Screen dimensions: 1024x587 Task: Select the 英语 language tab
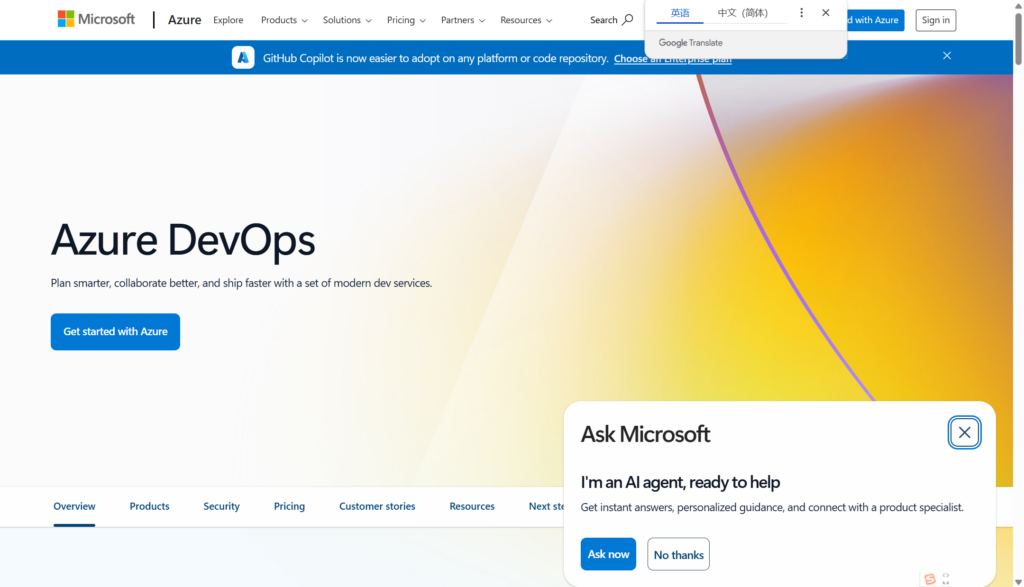coord(680,13)
